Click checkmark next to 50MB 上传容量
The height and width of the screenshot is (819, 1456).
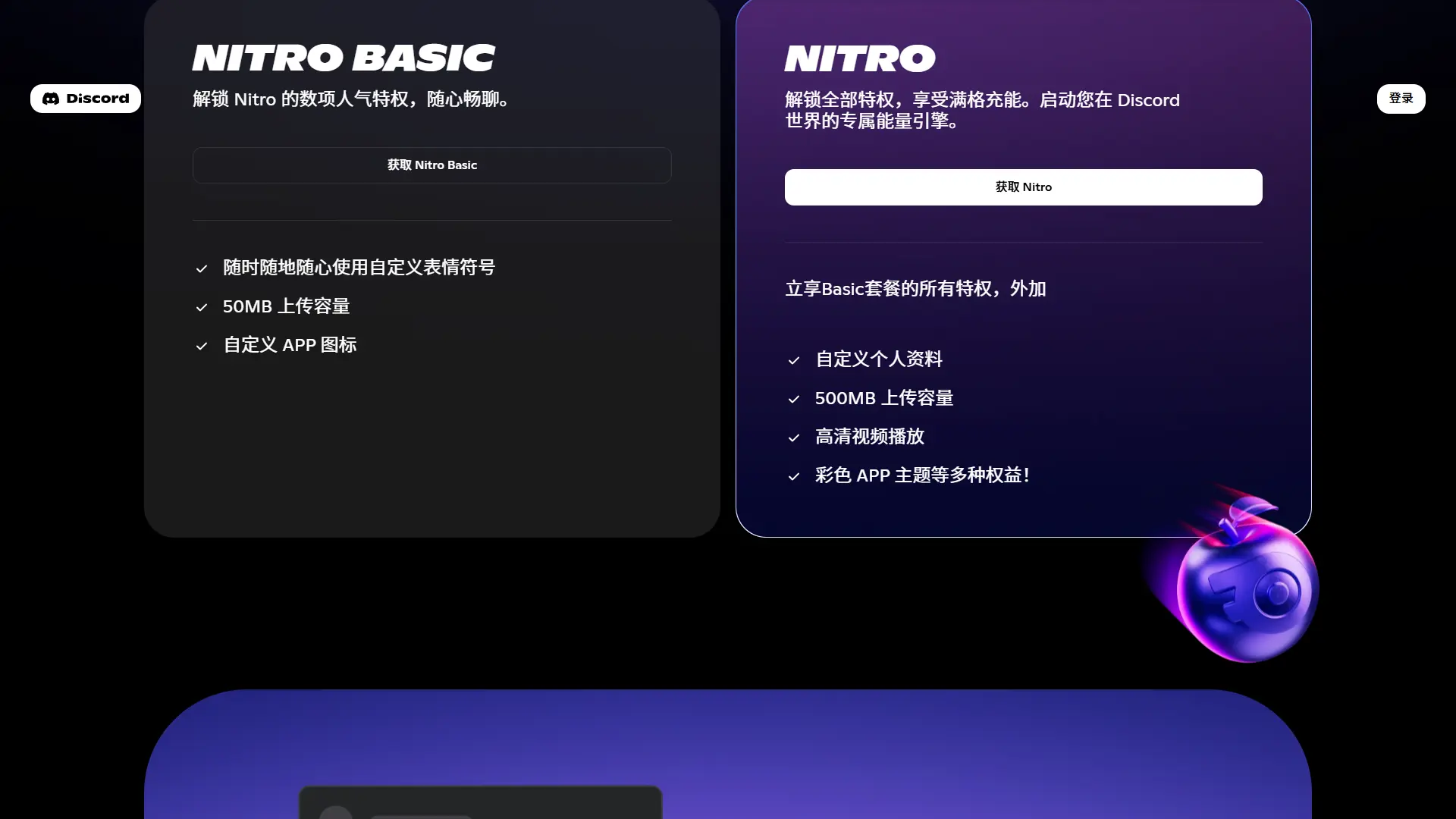(x=202, y=307)
